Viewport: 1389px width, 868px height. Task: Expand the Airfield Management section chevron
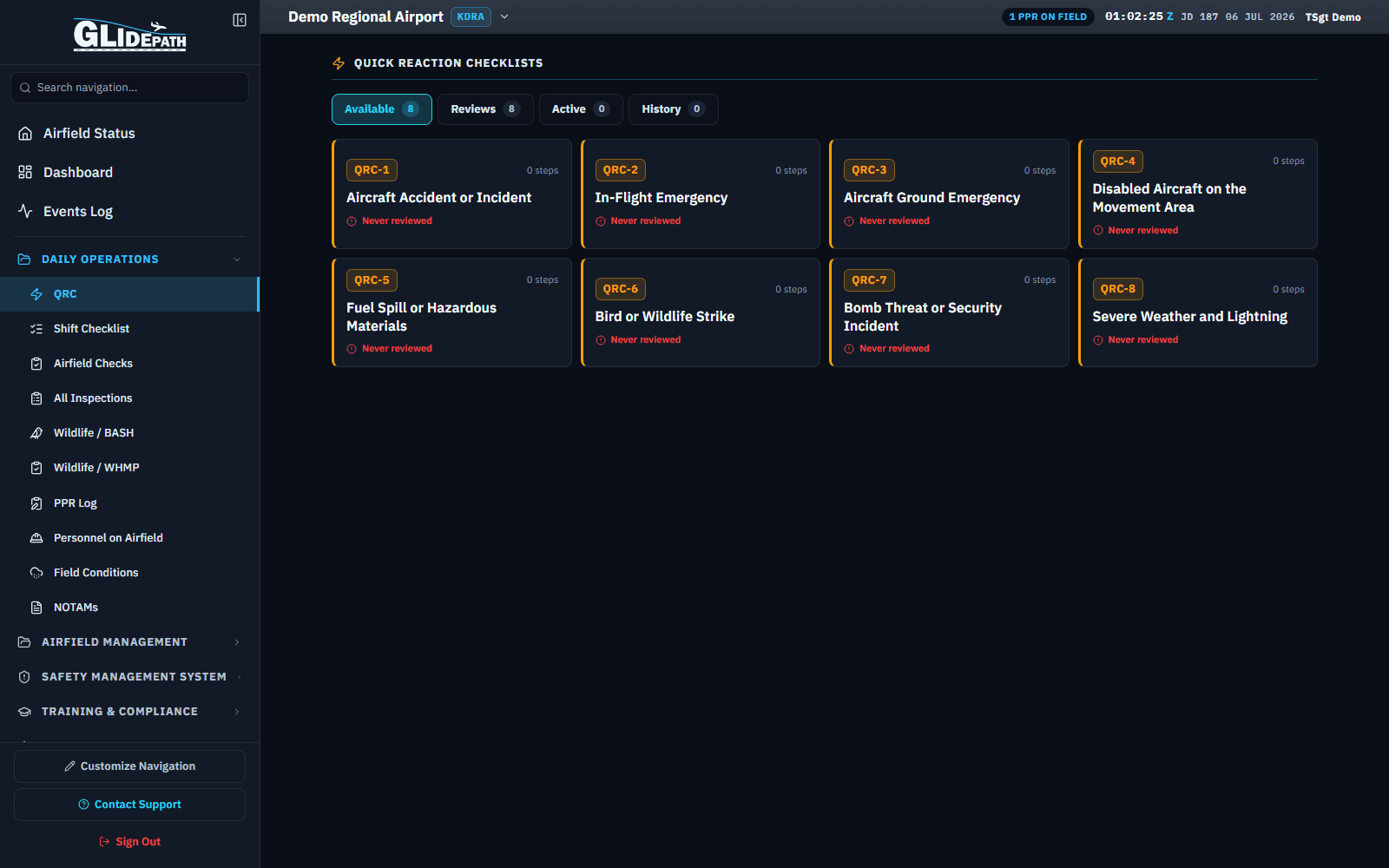(237, 642)
